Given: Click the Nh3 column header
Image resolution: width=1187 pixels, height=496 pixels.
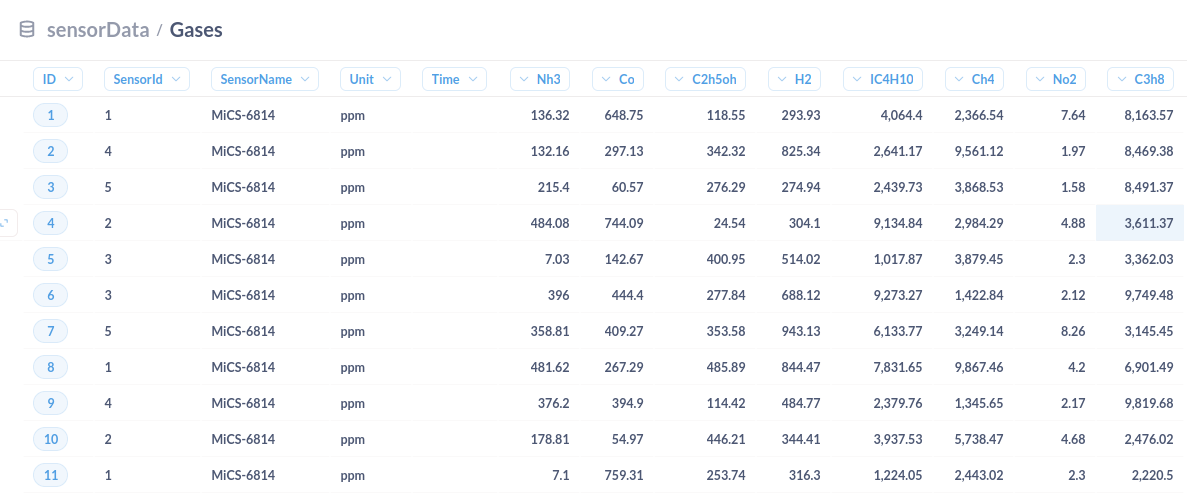Looking at the screenshot, I should tap(541, 79).
